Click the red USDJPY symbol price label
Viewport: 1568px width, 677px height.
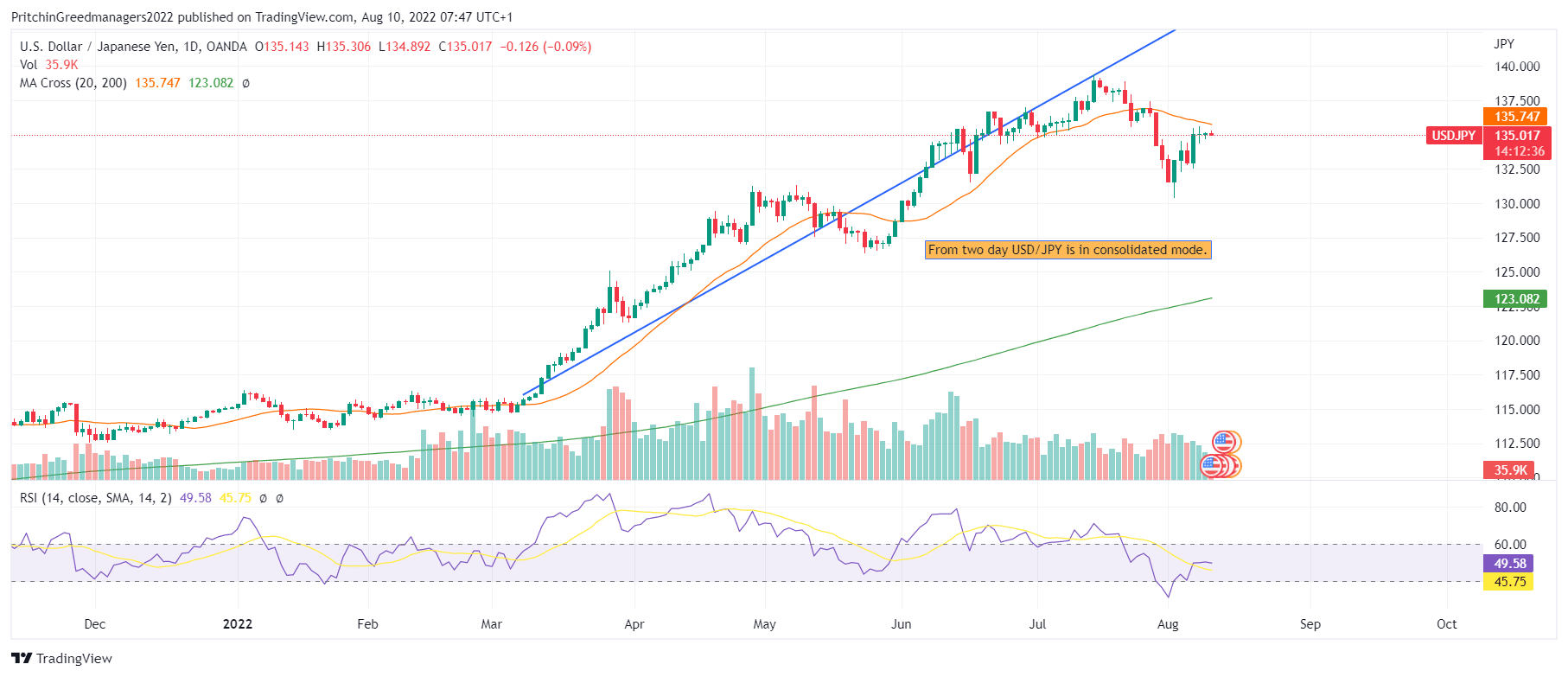pos(1453,136)
